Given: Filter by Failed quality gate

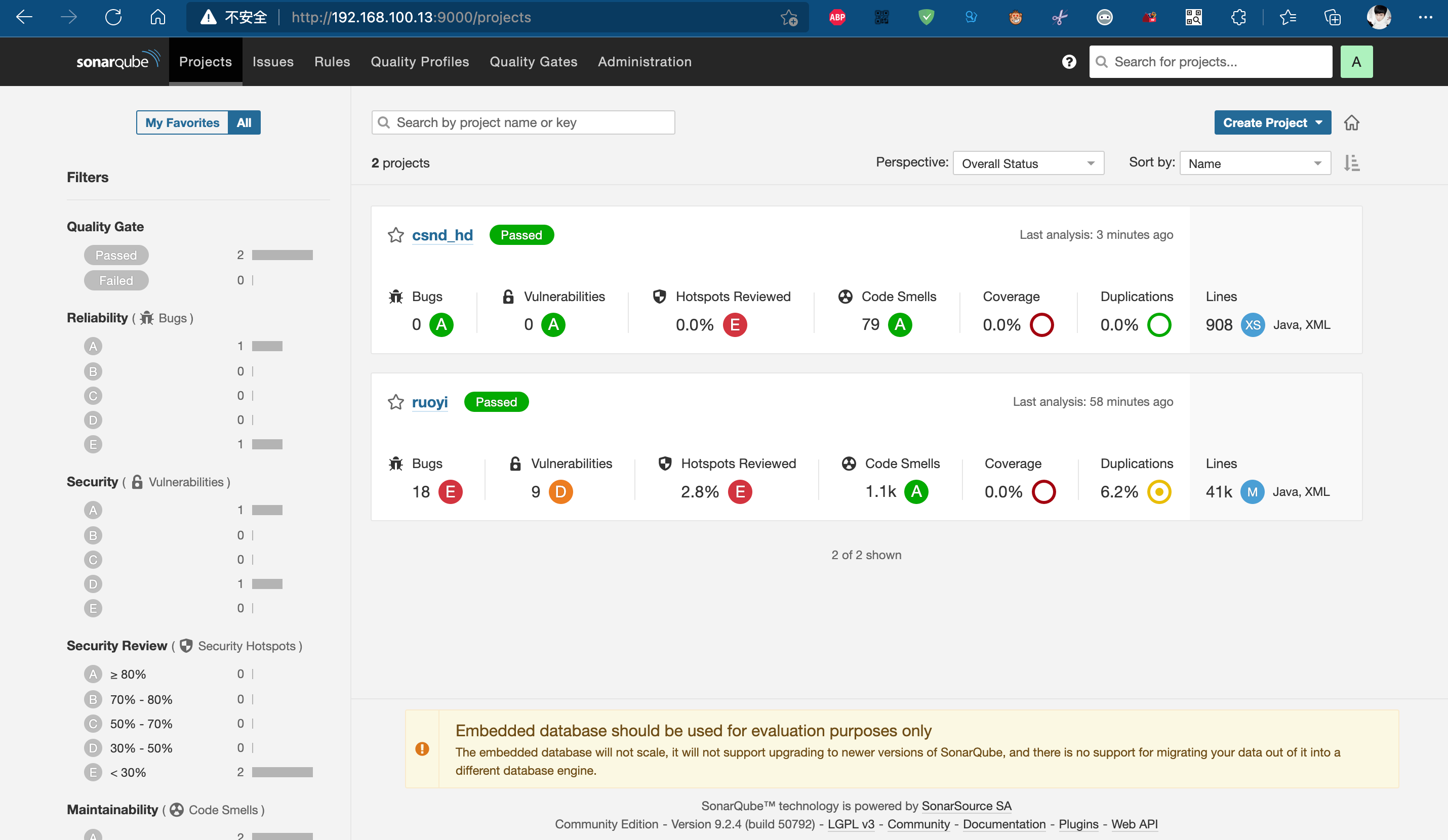Looking at the screenshot, I should [116, 280].
